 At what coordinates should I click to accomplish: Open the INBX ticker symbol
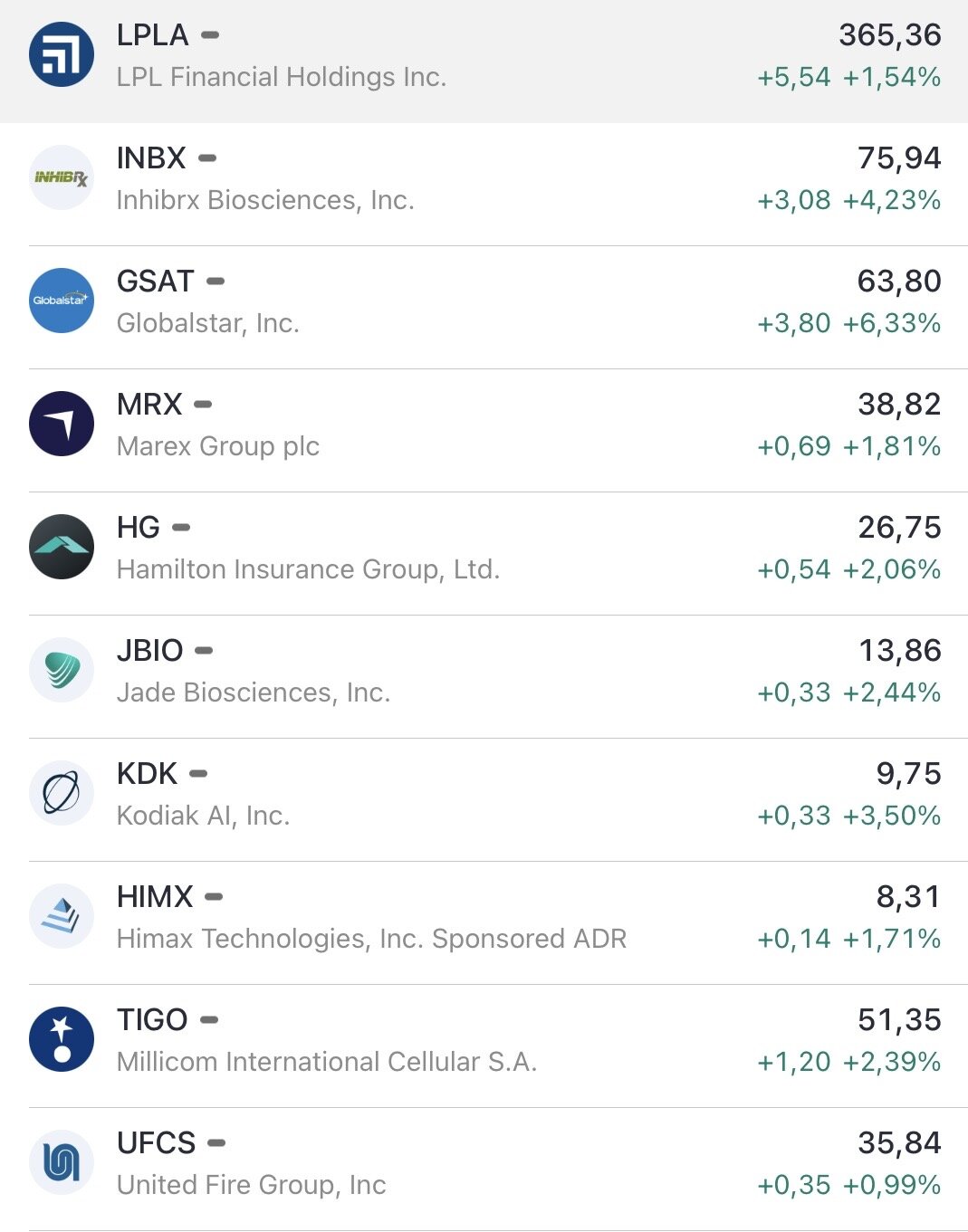point(151,158)
